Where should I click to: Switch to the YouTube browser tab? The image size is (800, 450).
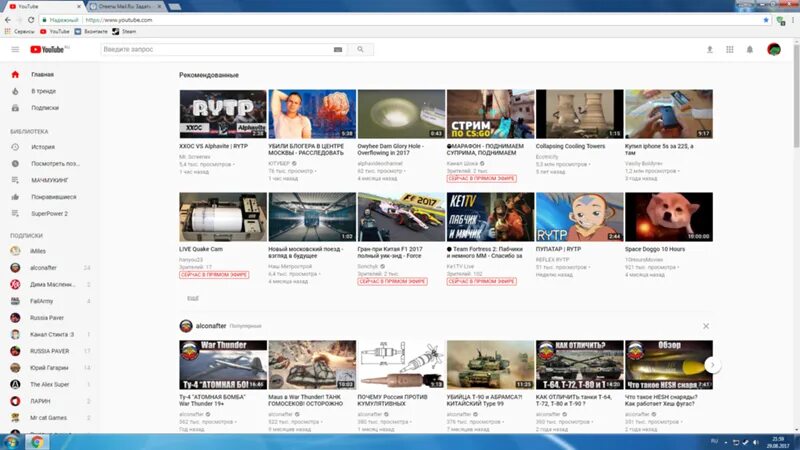[x=43, y=7]
